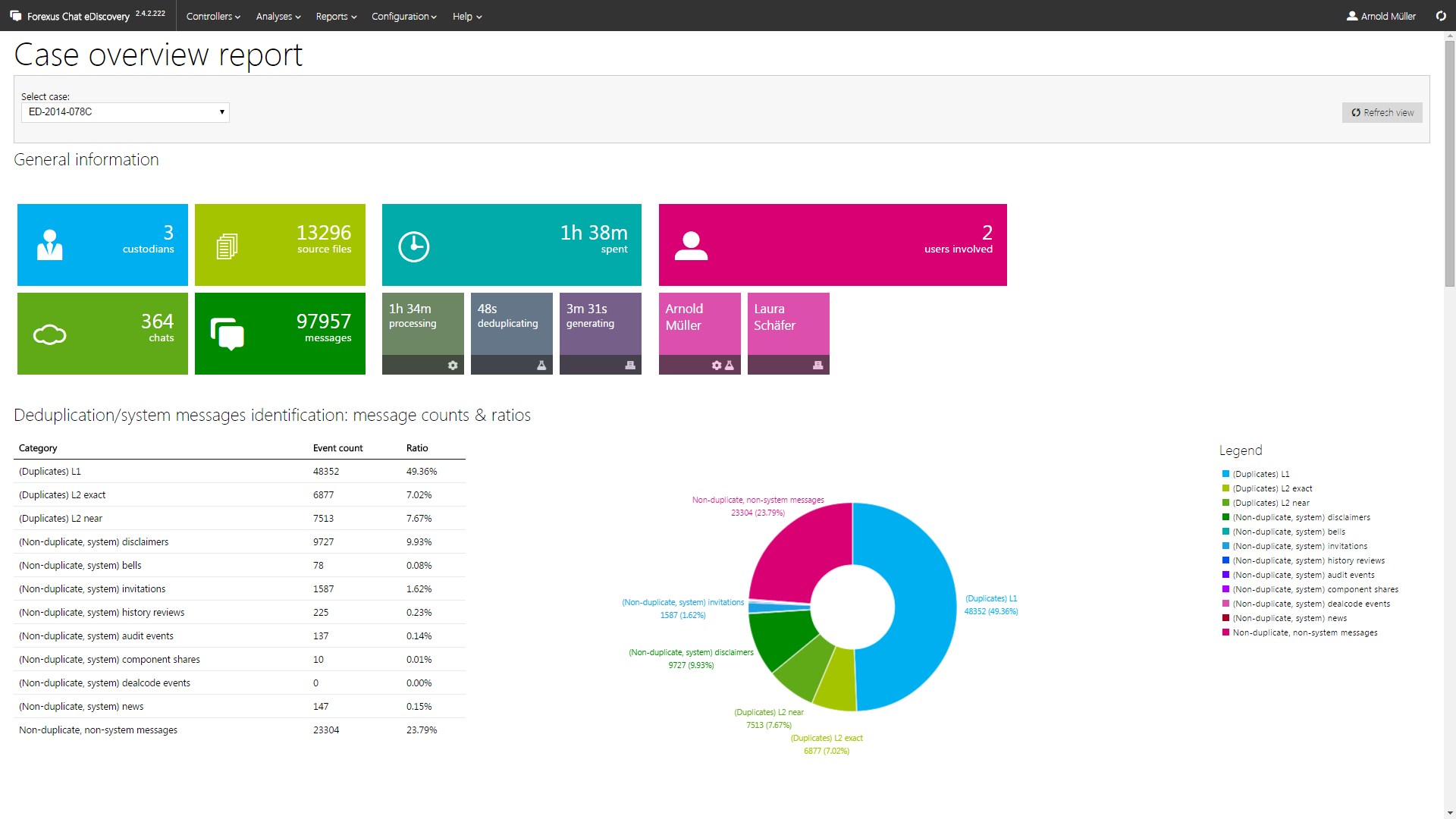Click Arnold Müller user account link
Screen dimensions: 1456x819
point(1381,16)
